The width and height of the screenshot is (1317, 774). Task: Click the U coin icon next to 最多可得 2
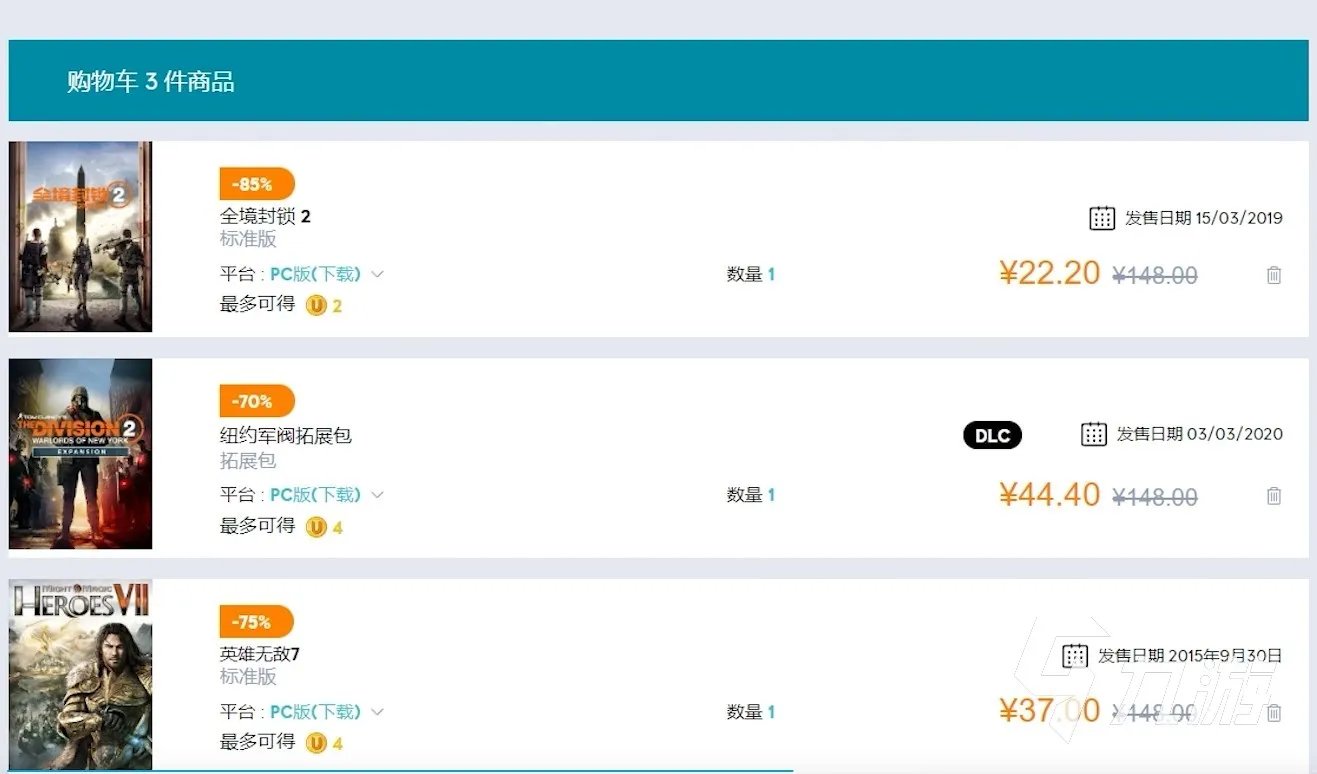coord(316,305)
